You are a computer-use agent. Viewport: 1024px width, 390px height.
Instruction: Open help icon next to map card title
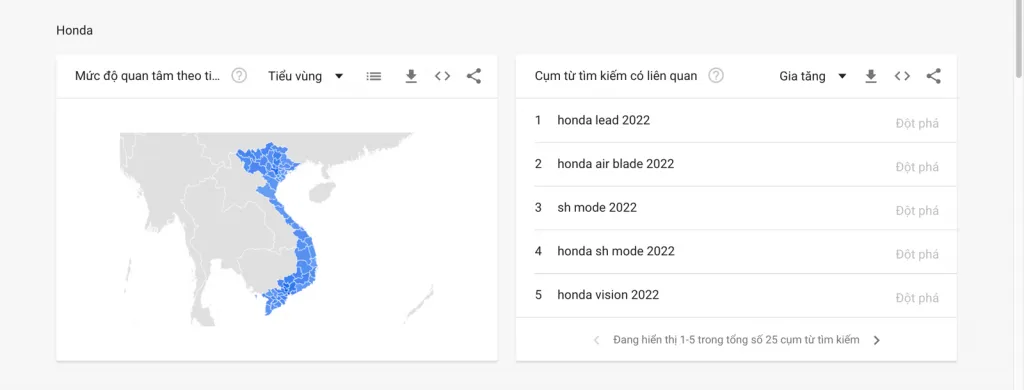(240, 76)
